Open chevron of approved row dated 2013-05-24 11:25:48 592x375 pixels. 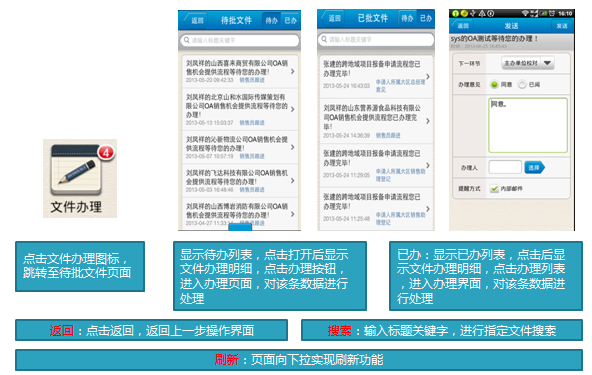click(428, 209)
